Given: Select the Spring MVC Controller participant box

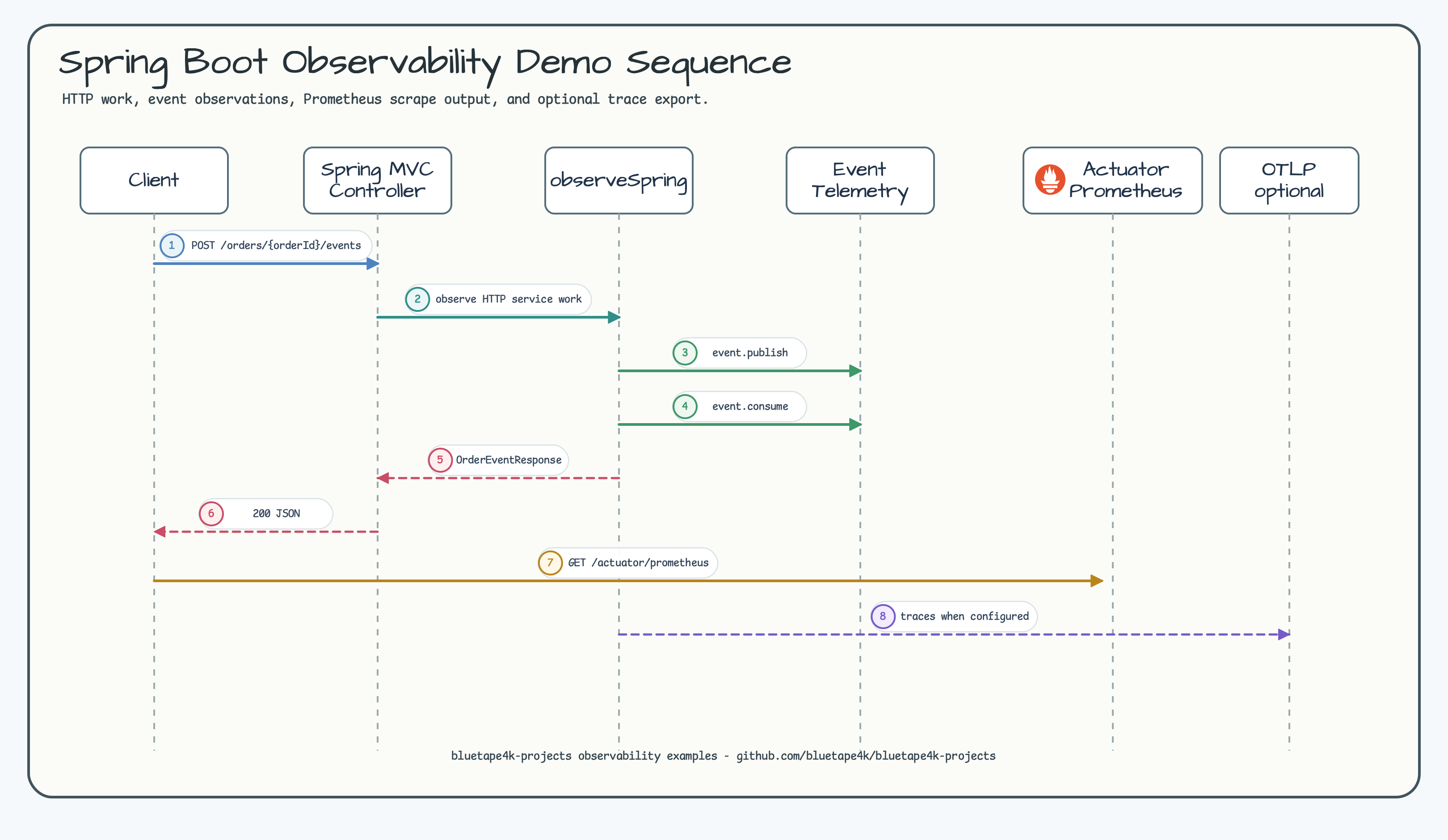Looking at the screenshot, I should click(x=378, y=181).
